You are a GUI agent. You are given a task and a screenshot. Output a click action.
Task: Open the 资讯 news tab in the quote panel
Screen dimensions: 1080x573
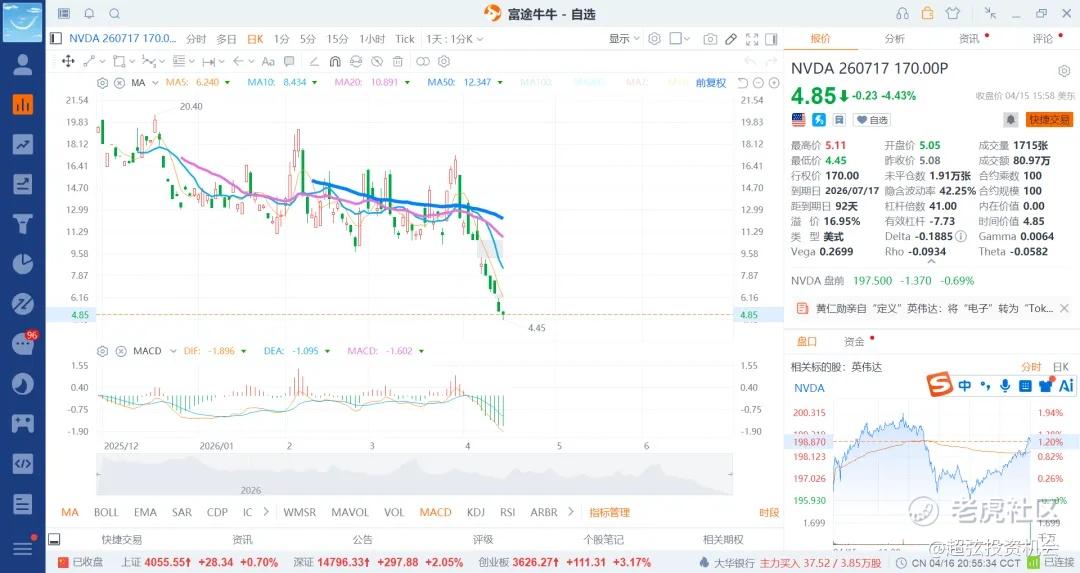[969, 39]
